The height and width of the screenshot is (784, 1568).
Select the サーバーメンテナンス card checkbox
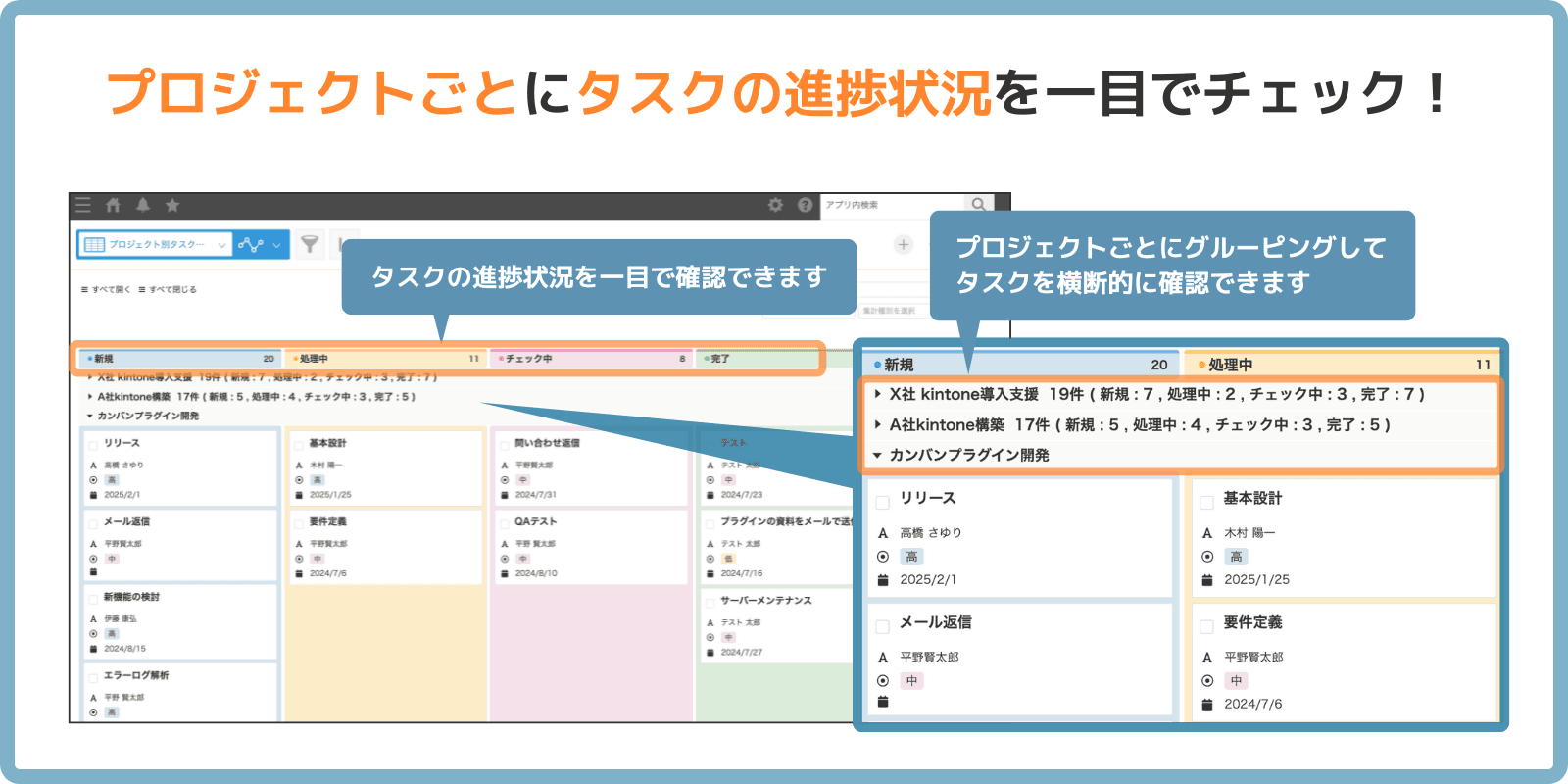[x=710, y=601]
